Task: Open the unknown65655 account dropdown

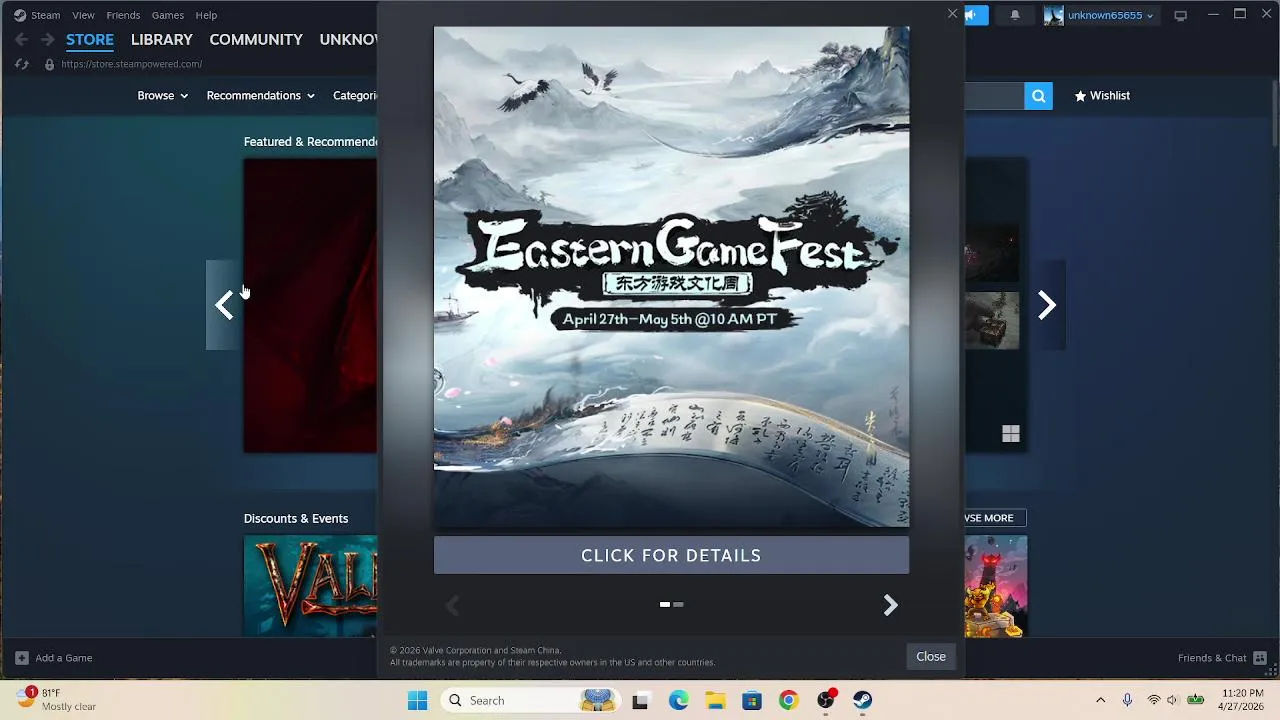Action: [1110, 15]
